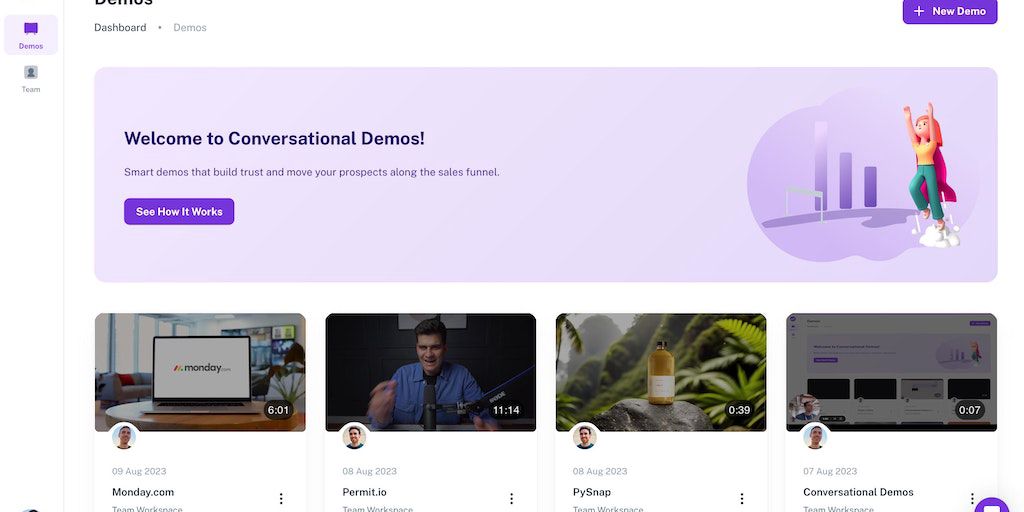
Task: Click the Monday.com demo author avatar
Action: point(124,436)
